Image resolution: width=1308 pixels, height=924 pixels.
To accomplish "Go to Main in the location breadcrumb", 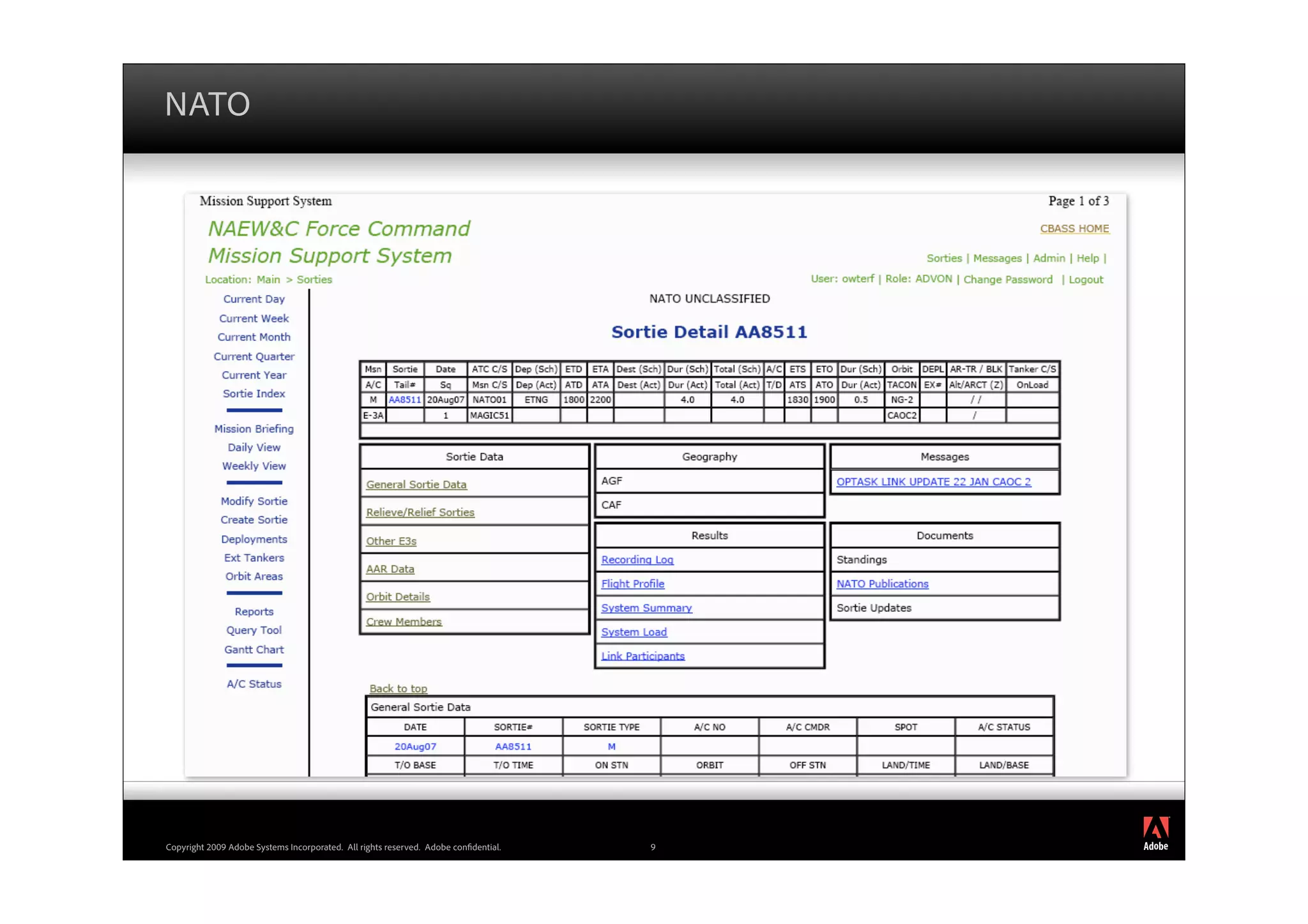I will coord(268,280).
